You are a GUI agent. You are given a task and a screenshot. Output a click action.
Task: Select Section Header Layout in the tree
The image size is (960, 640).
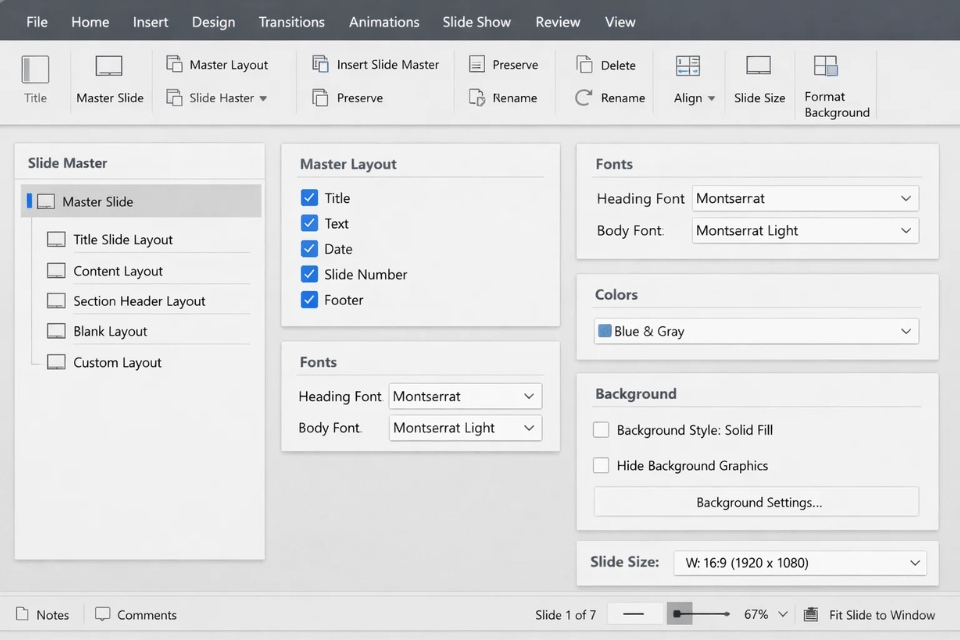[x=138, y=301]
